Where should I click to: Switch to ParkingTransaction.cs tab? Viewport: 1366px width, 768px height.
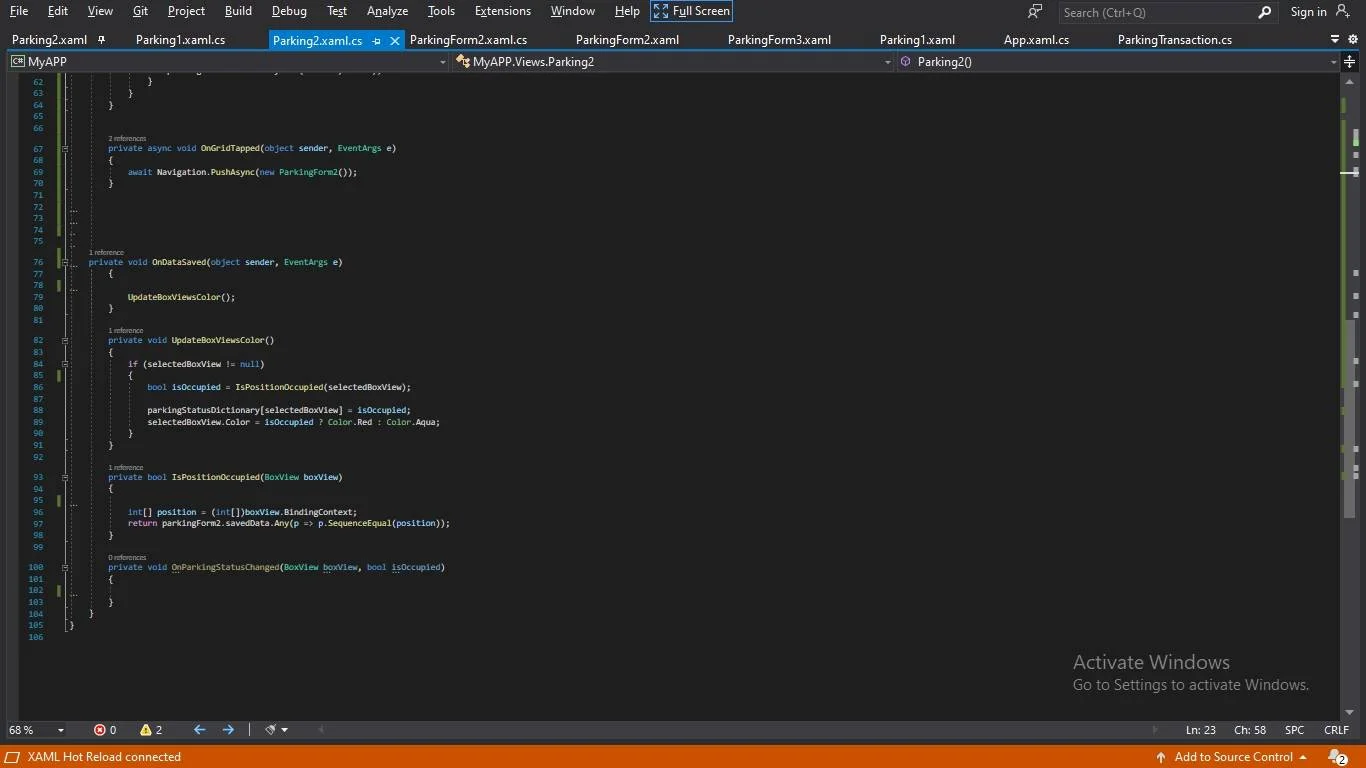[1174, 40]
